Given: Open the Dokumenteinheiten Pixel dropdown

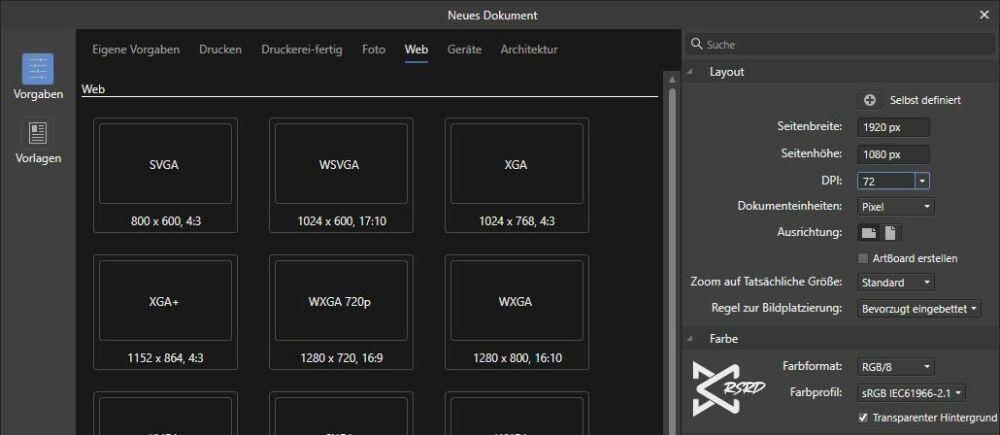Looking at the screenshot, I should pyautogui.click(x=896, y=207).
